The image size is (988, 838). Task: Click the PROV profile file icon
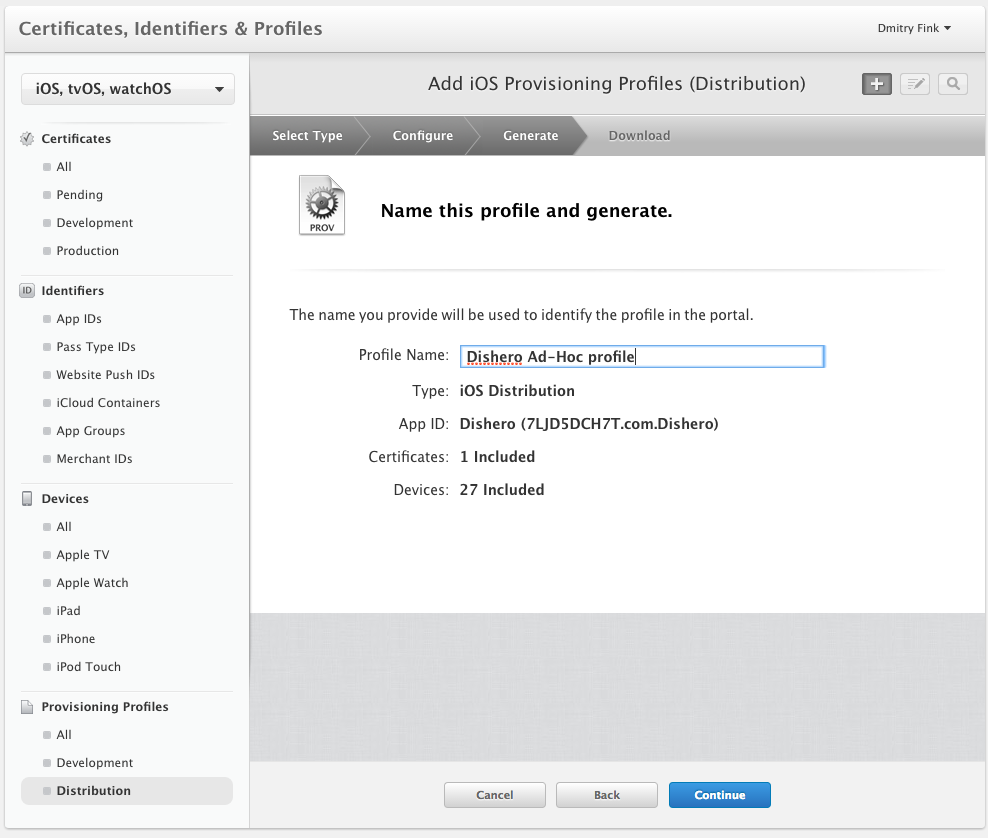(x=322, y=206)
